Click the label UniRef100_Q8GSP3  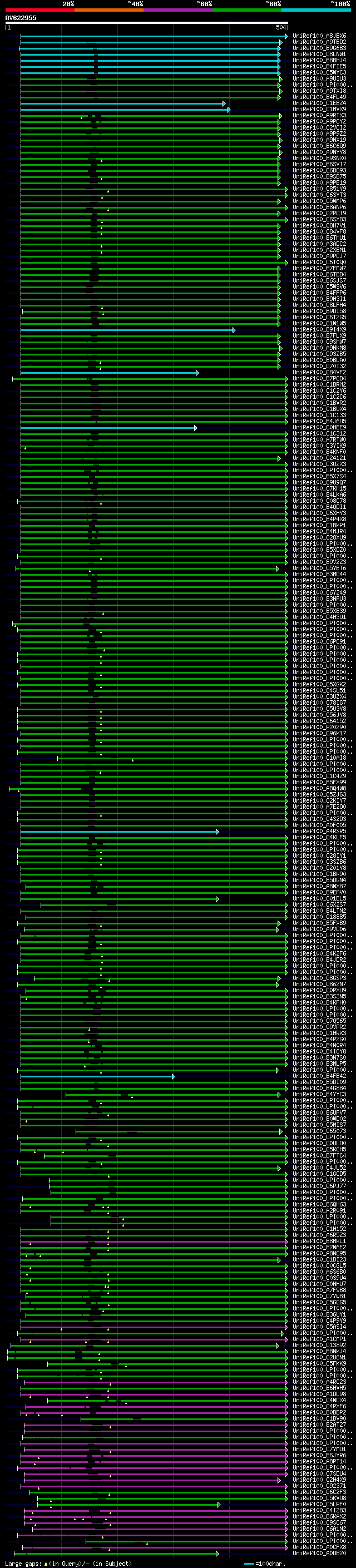(x=319, y=978)
